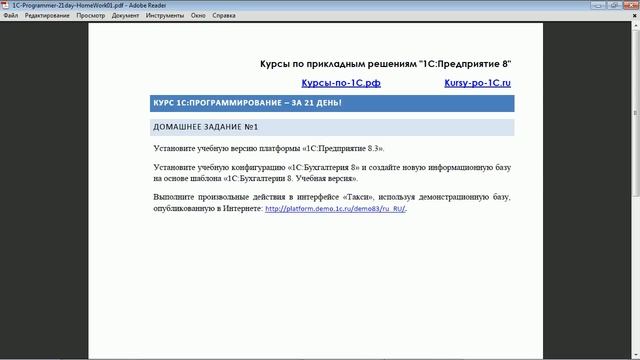The width and height of the screenshot is (640, 360).
Task: Follow the Kursy-po-1C.ru link
Action: (477, 83)
